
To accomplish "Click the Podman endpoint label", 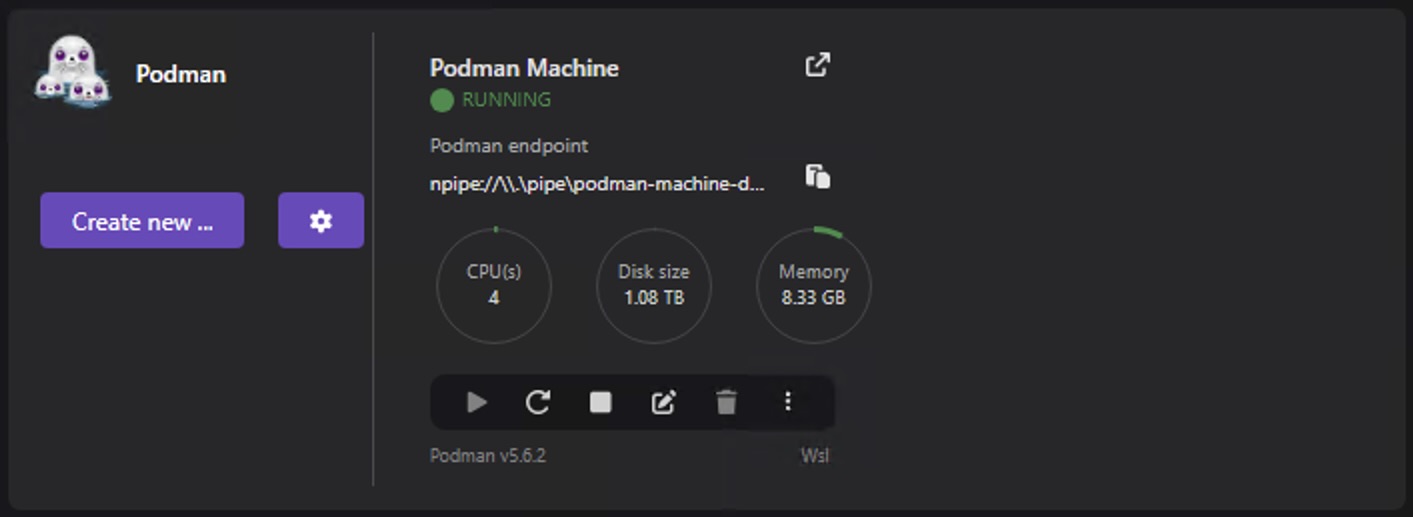I will 509,146.
